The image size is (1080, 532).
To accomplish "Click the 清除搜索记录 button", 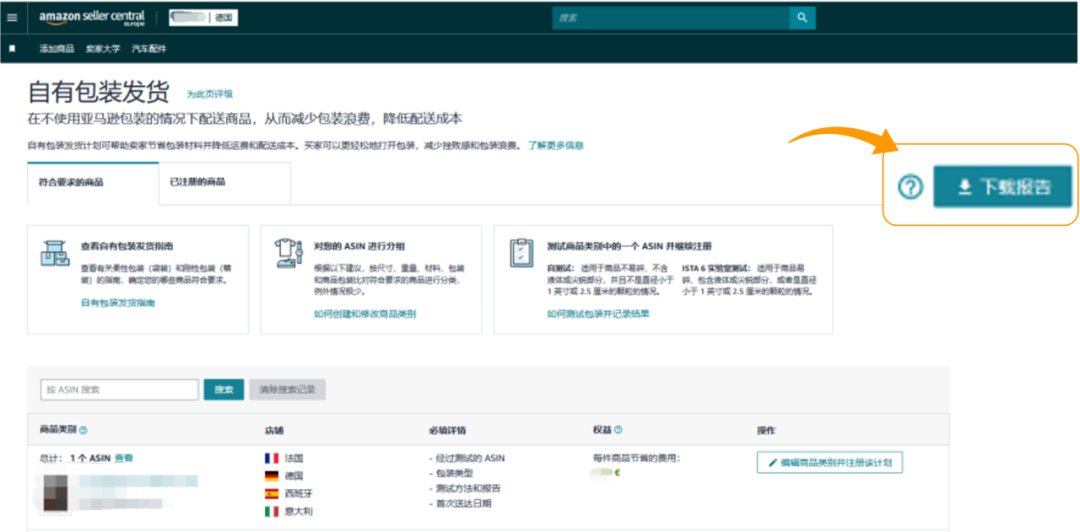I will pyautogui.click(x=287, y=390).
